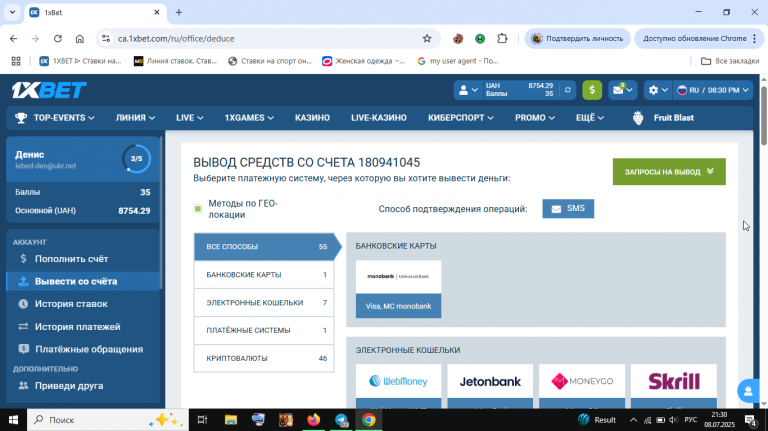Go back with the browser back arrow
768x431 pixels.
pos(13,39)
